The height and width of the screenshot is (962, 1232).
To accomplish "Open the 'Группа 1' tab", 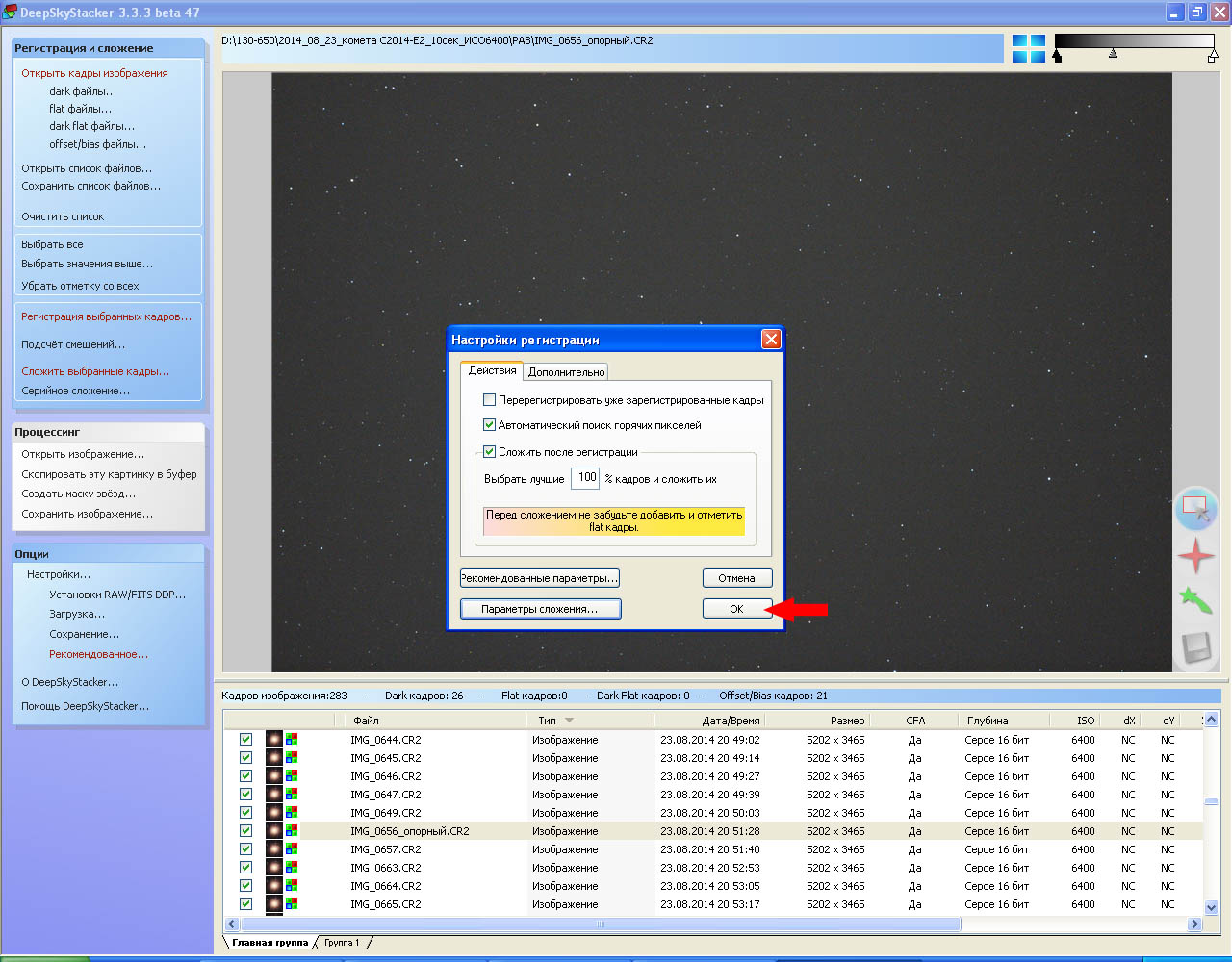I will [x=342, y=943].
